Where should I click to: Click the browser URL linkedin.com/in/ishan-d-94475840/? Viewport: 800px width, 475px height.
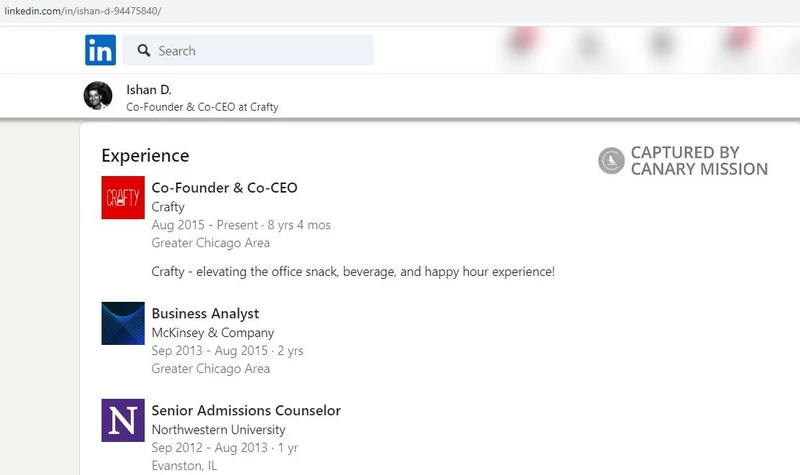[x=83, y=11]
